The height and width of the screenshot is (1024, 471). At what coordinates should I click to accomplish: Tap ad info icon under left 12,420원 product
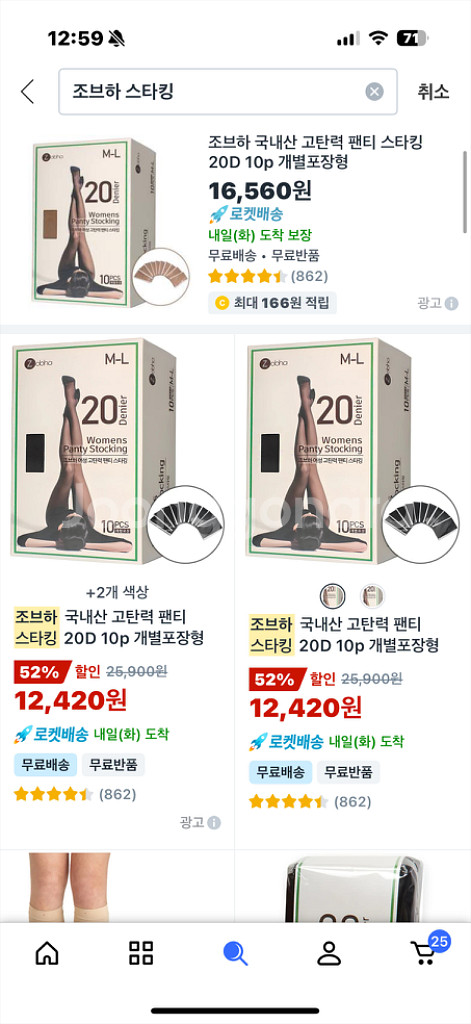coord(214,823)
